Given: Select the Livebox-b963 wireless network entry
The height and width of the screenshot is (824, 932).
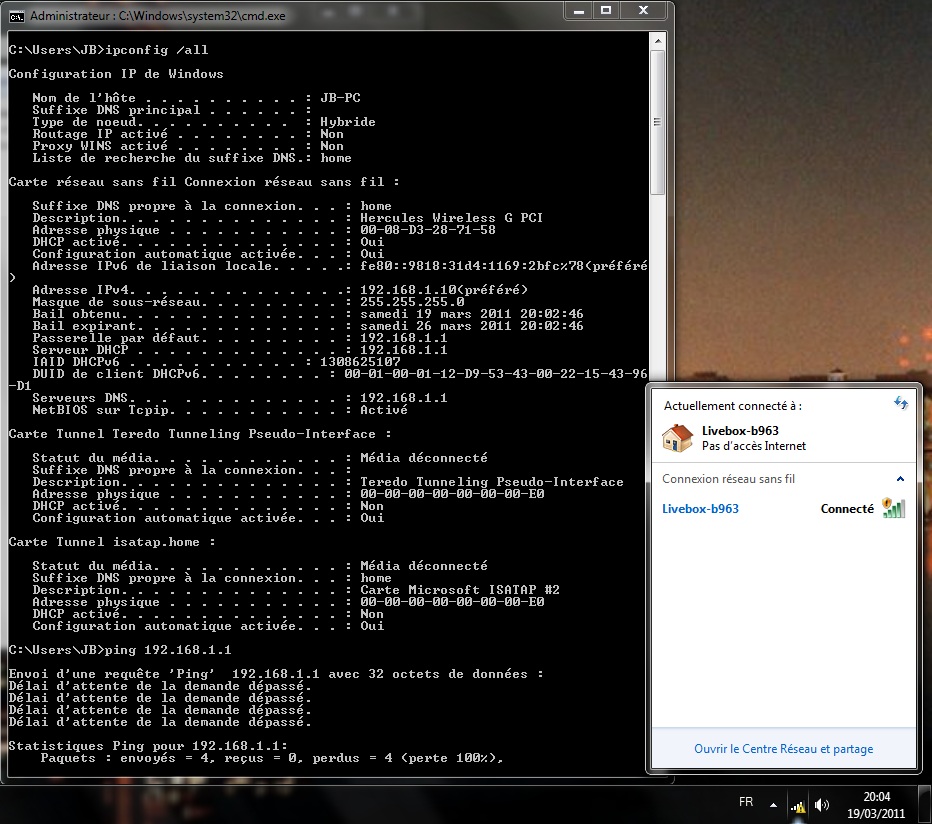Looking at the screenshot, I should (x=700, y=508).
